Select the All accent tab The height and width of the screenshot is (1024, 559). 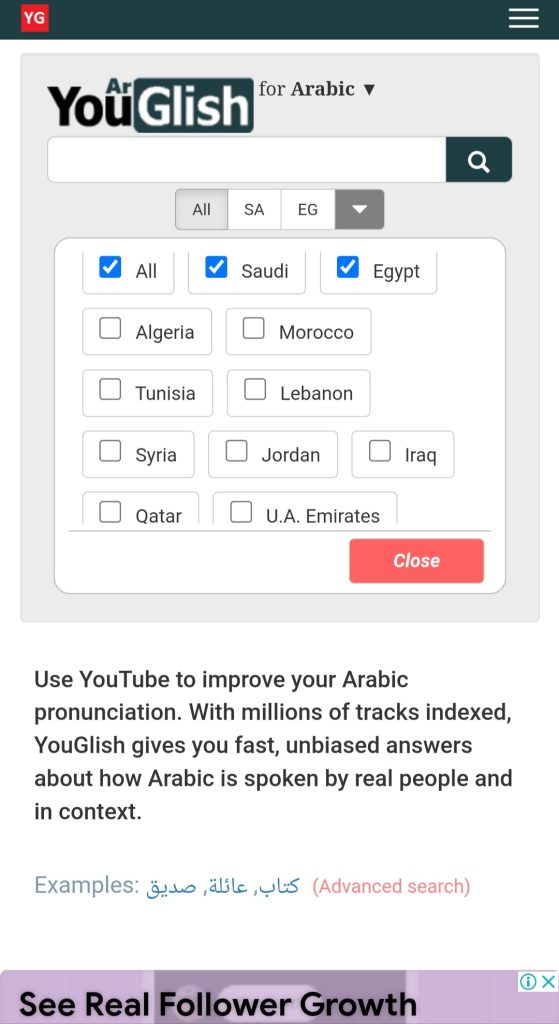click(202, 210)
